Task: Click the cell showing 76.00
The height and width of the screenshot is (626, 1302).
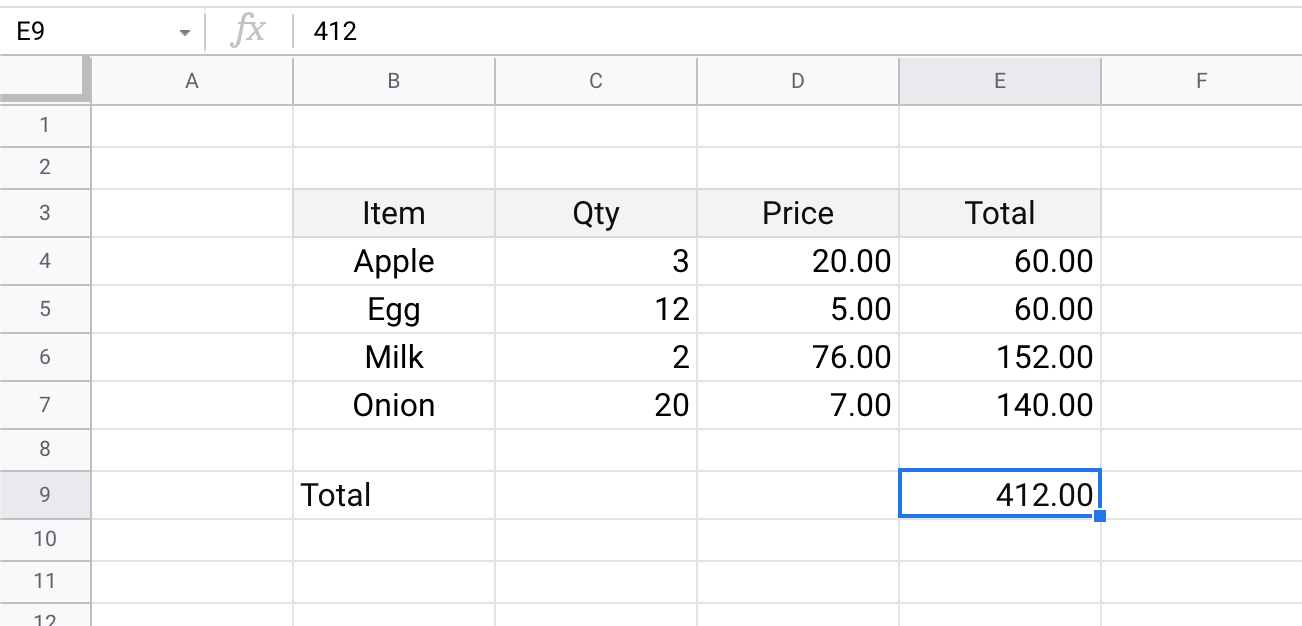Action: 798,357
